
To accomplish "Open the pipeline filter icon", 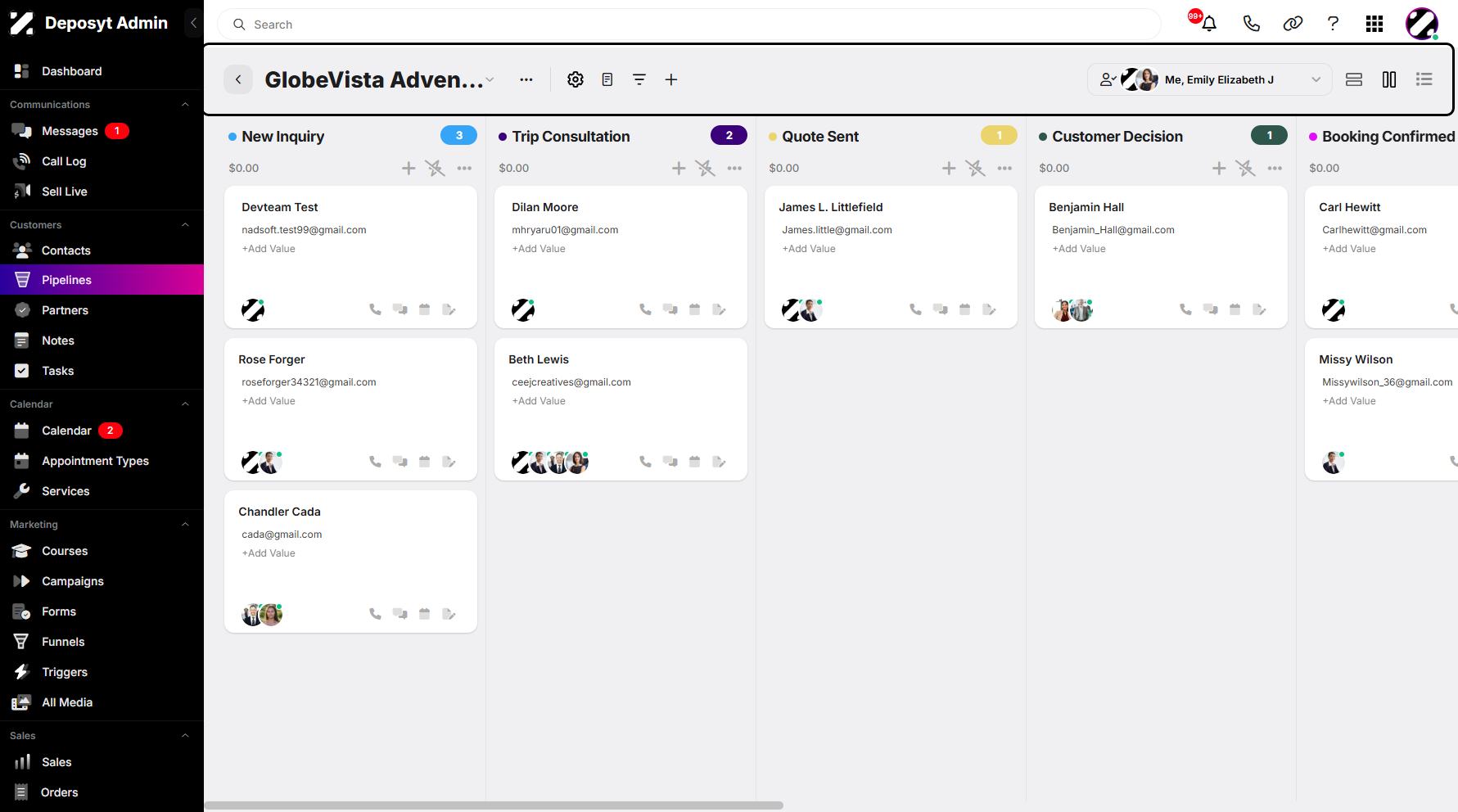I will pyautogui.click(x=639, y=79).
